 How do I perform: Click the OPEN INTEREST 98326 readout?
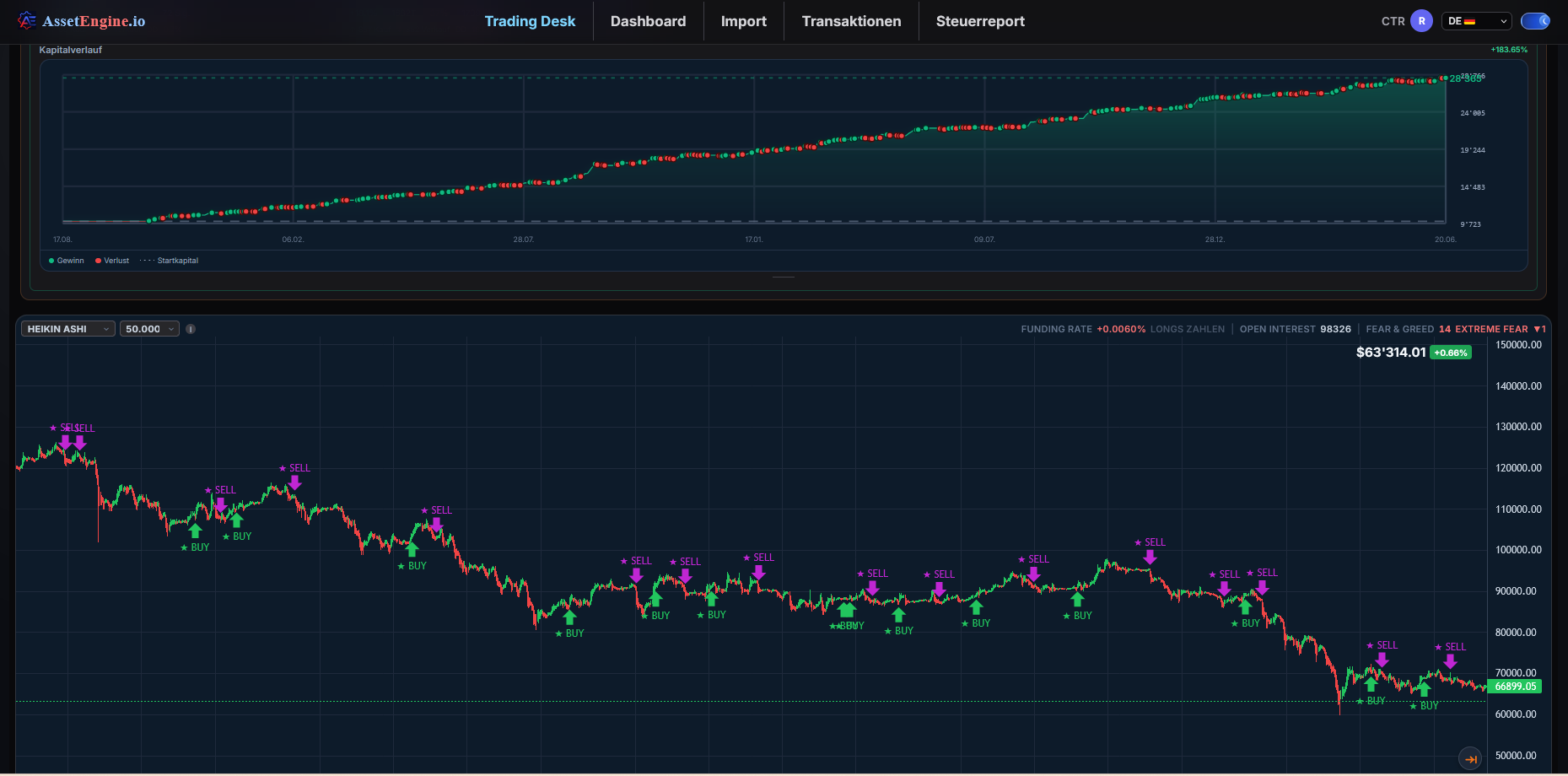coord(1295,329)
